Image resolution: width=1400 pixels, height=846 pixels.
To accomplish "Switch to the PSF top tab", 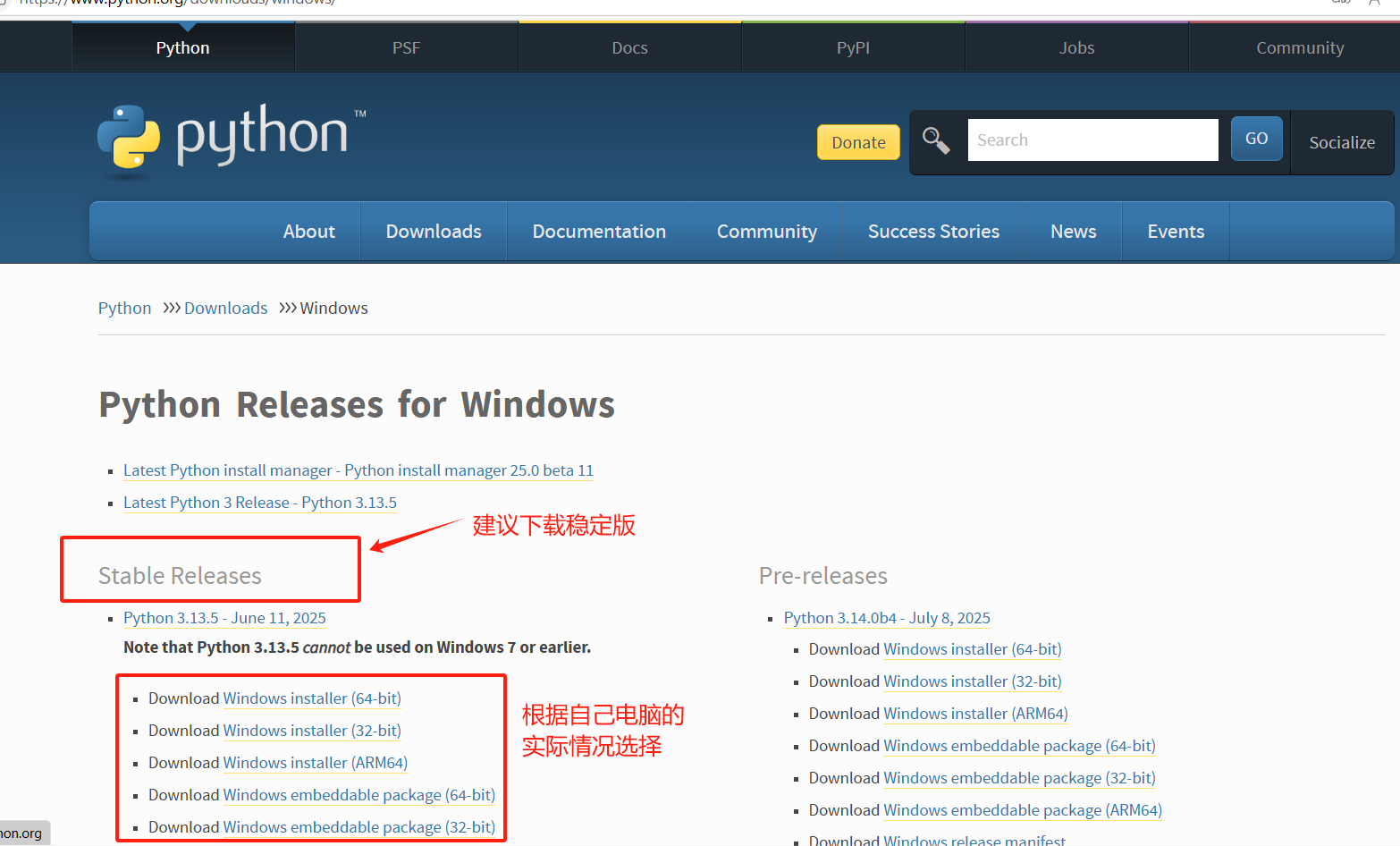I will (406, 47).
